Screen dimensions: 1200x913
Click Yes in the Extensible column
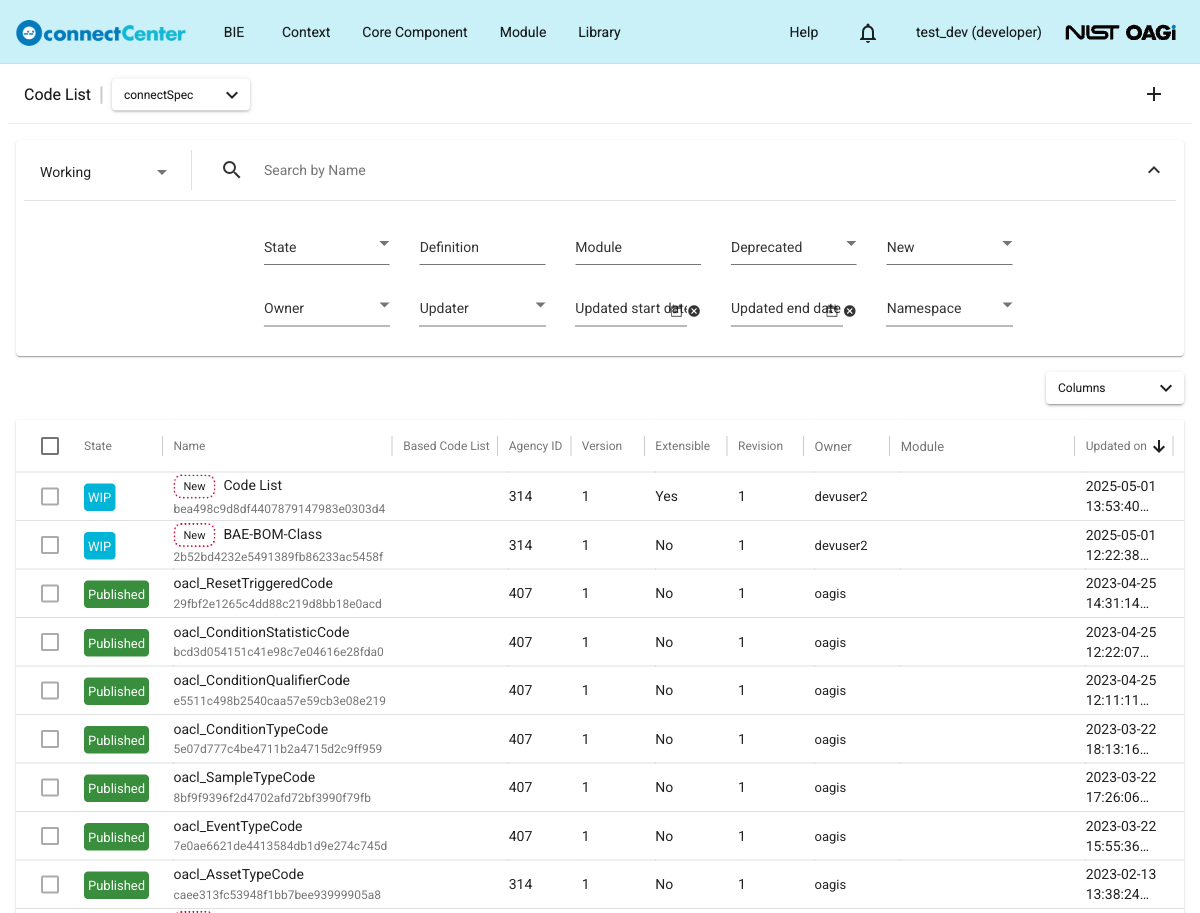(666, 496)
